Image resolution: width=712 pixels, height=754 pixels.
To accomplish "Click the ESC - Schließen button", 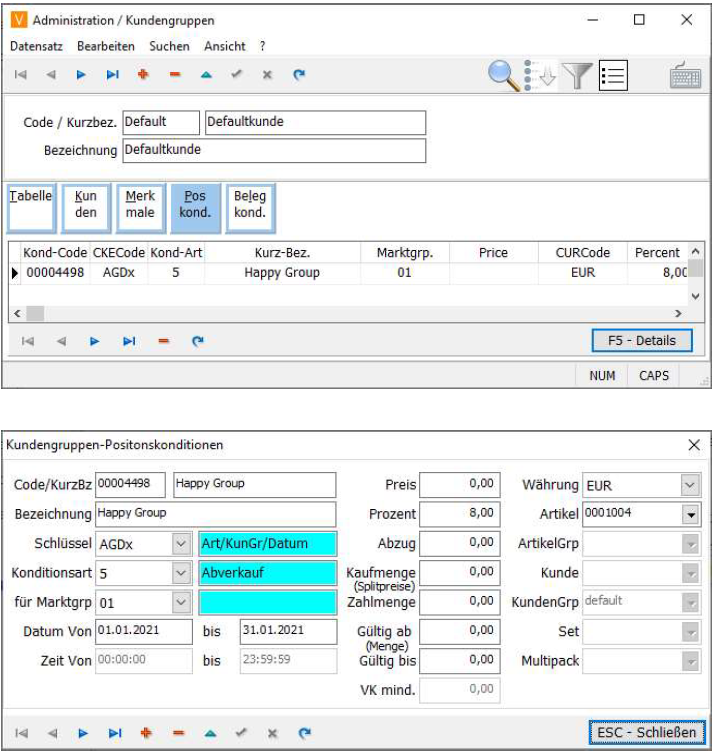I will (645, 733).
